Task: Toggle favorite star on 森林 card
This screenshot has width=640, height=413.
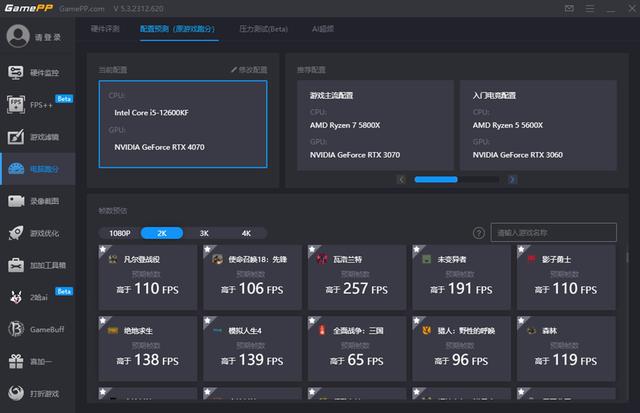Action: (521, 320)
